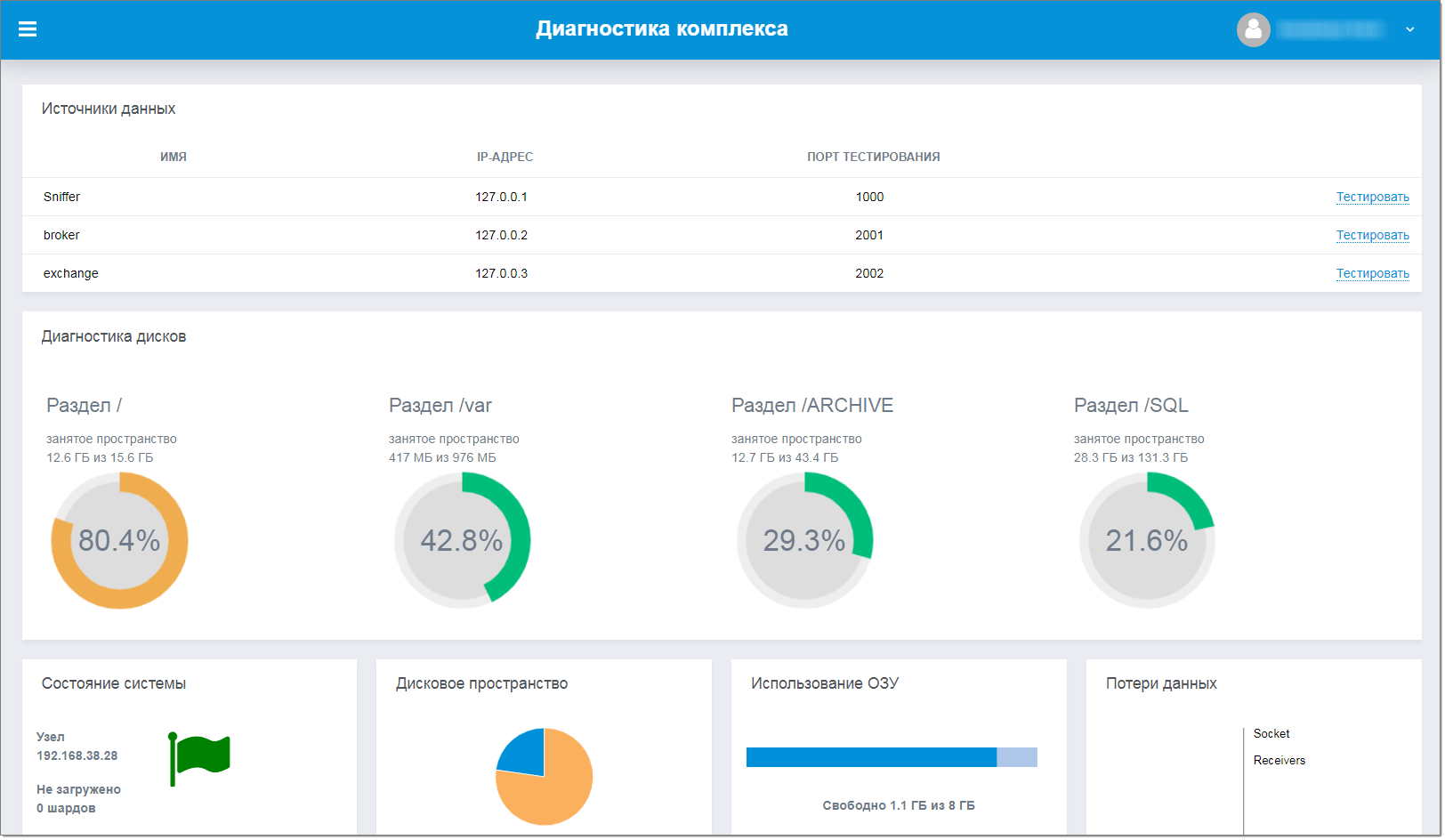Select IP address 127.0.0.2

point(501,235)
